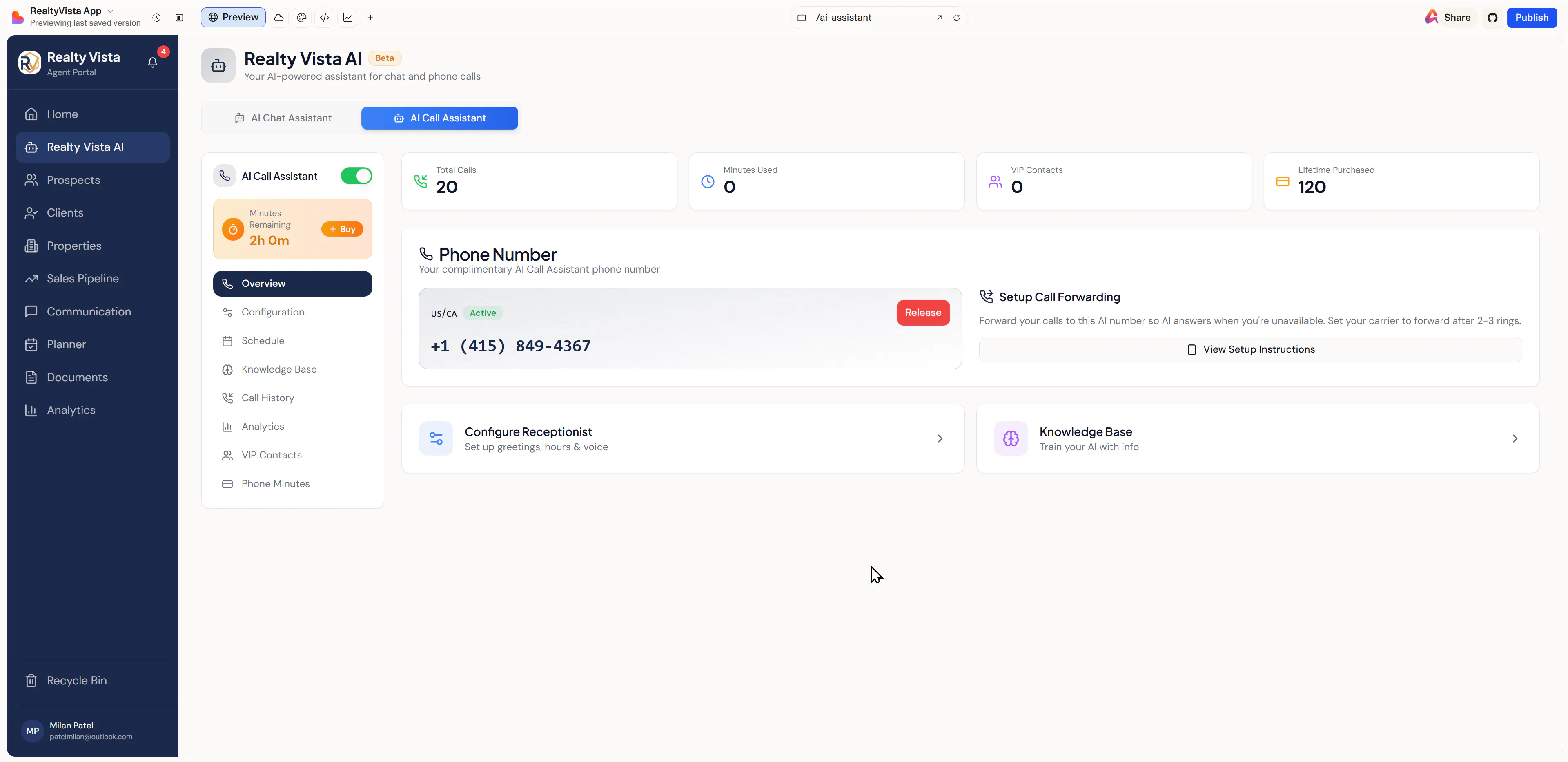Image resolution: width=1568 pixels, height=762 pixels.
Task: Open Prospects in sidebar
Action: tap(93, 180)
